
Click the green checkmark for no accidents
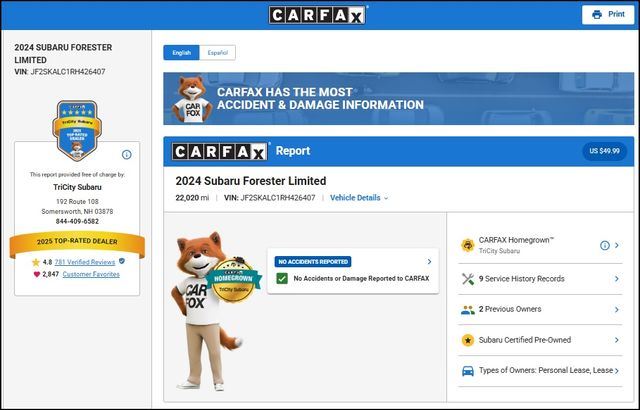pos(282,279)
